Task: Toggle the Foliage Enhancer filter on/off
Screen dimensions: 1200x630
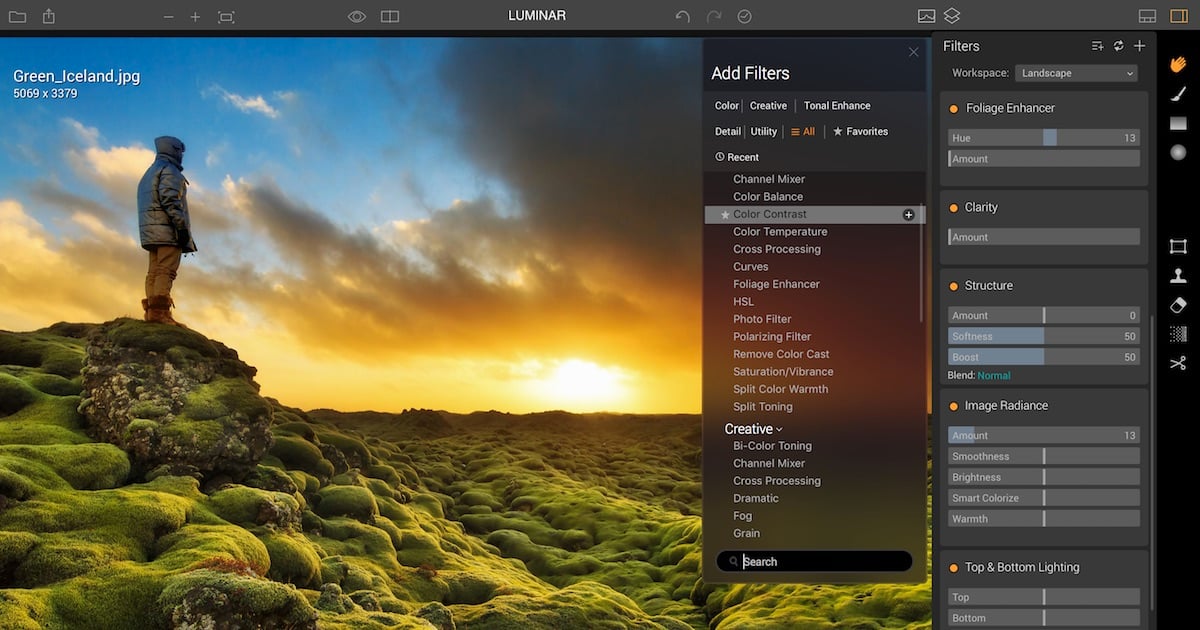Action: [x=954, y=108]
